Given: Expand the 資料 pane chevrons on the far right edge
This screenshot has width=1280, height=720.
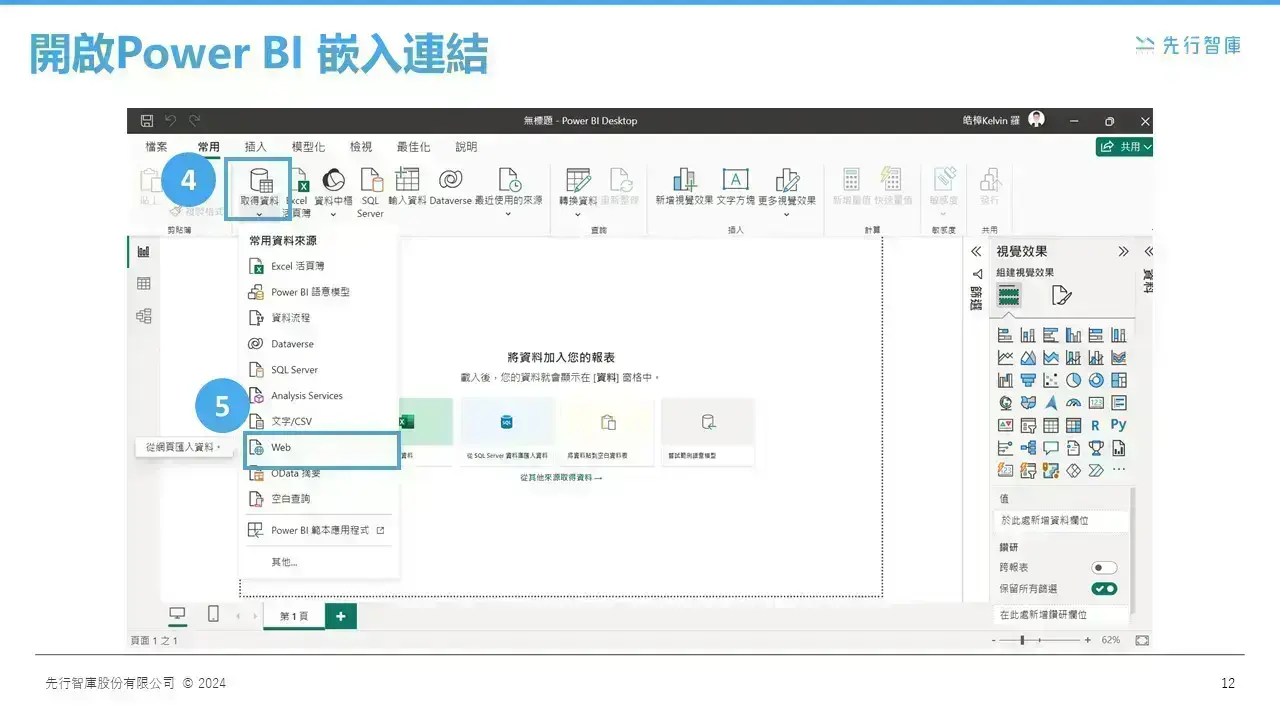Looking at the screenshot, I should pyautogui.click(x=1148, y=252).
